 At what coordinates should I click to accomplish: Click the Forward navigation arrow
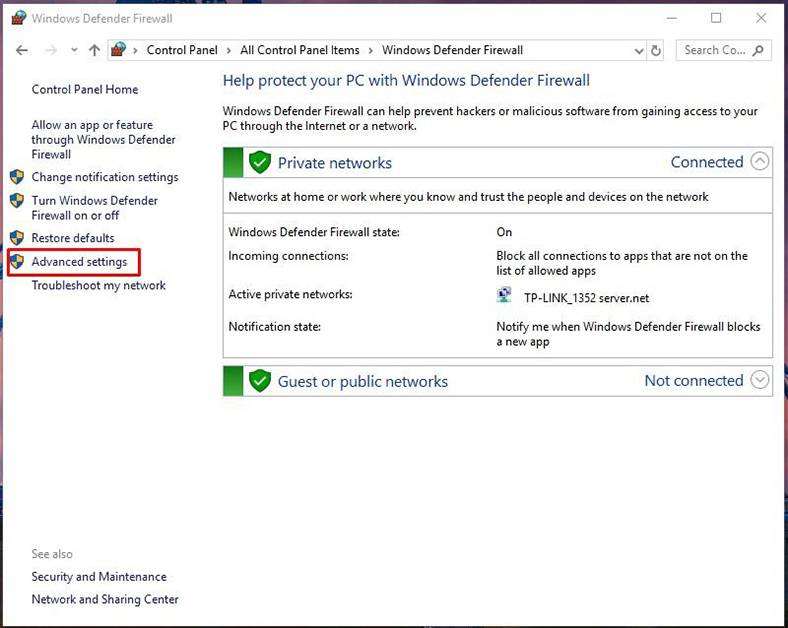click(51, 50)
